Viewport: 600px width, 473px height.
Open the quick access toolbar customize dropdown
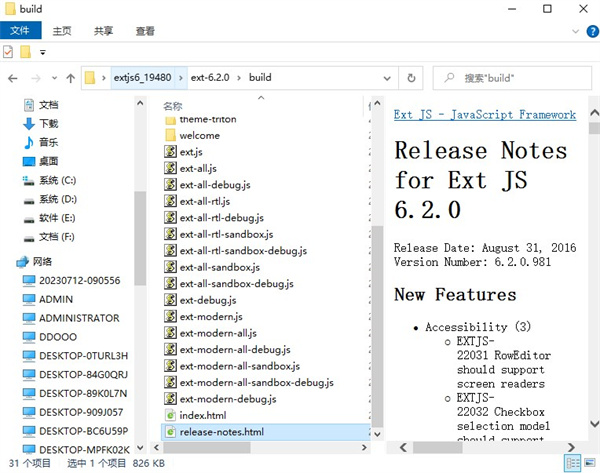click(42, 52)
